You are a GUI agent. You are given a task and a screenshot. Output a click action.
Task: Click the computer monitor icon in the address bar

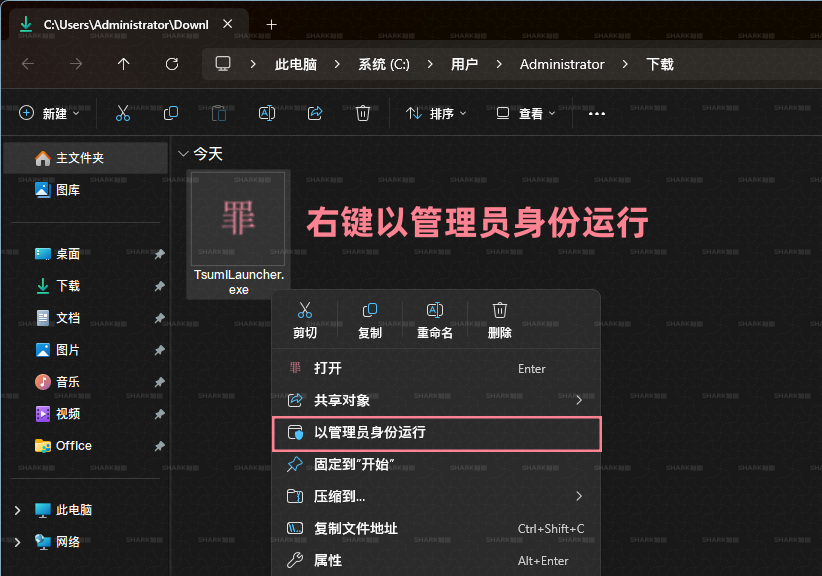223,64
